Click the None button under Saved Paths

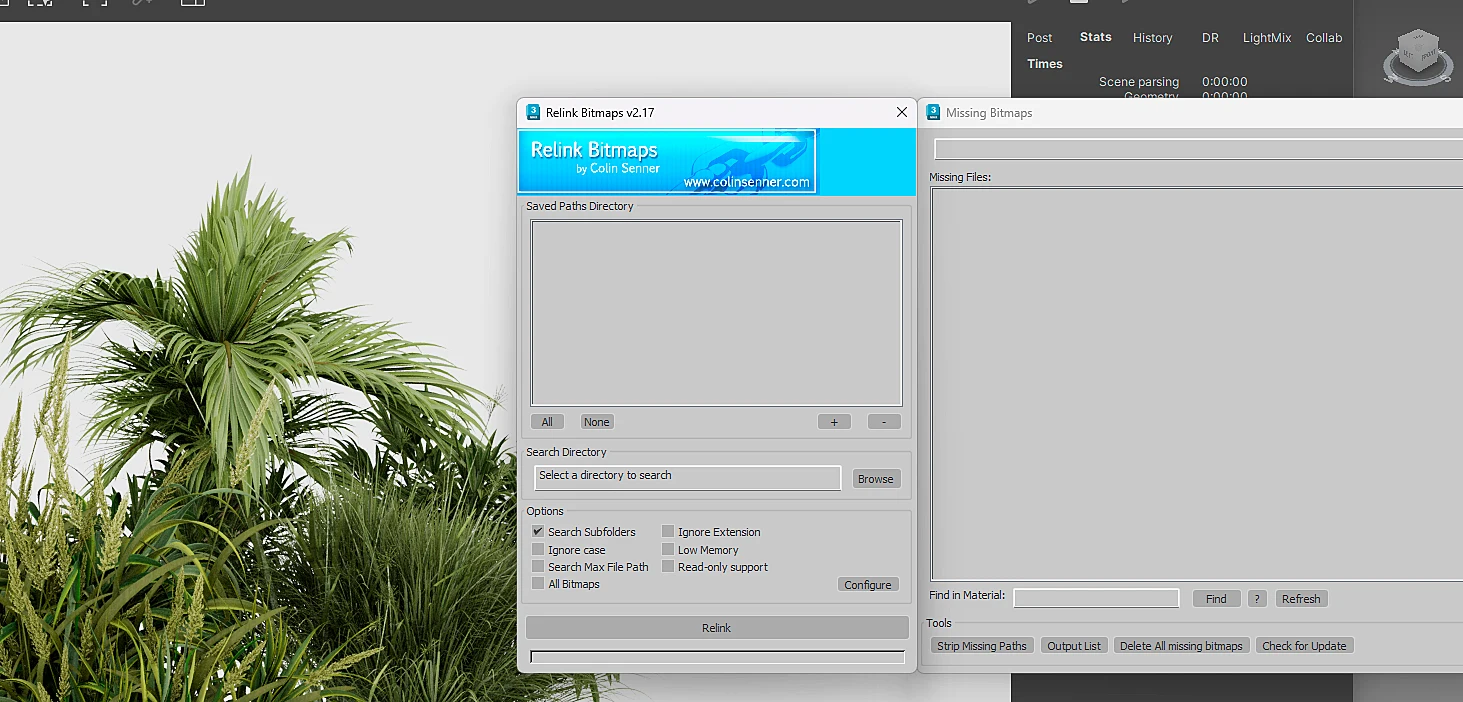[x=597, y=422]
